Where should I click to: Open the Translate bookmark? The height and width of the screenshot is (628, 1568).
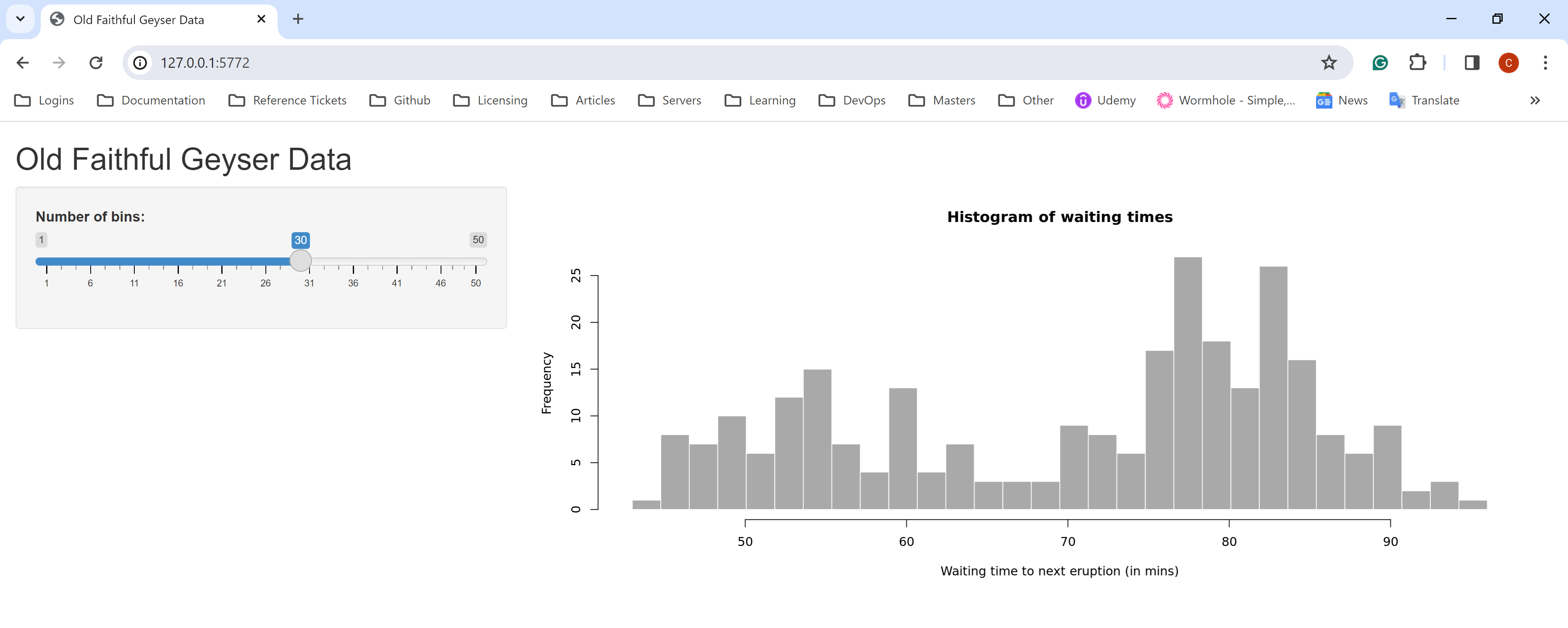[1424, 100]
